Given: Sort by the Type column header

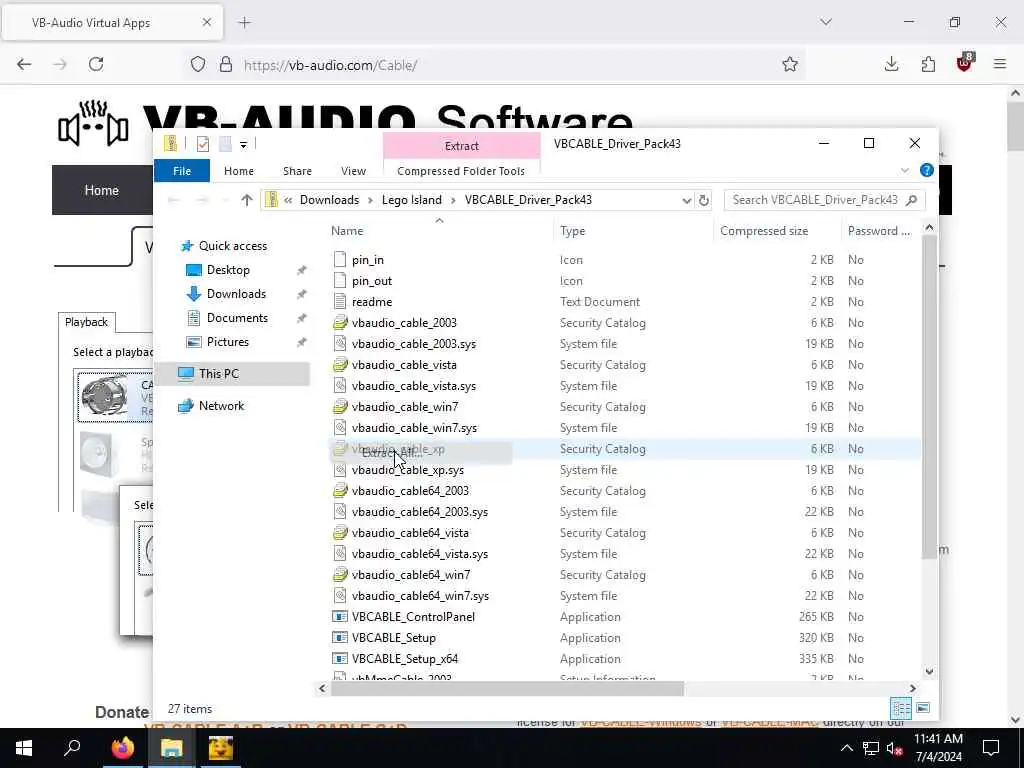Looking at the screenshot, I should [572, 231].
